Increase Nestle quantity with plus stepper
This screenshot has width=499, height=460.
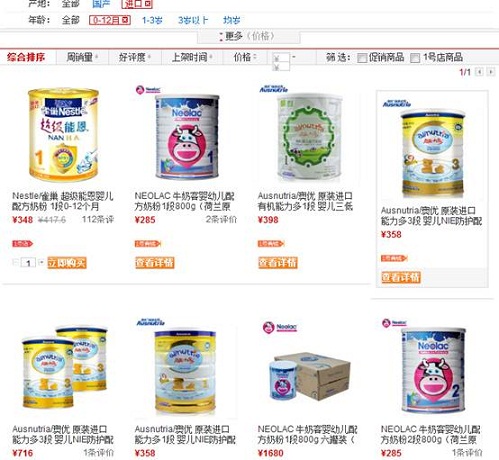point(41,262)
